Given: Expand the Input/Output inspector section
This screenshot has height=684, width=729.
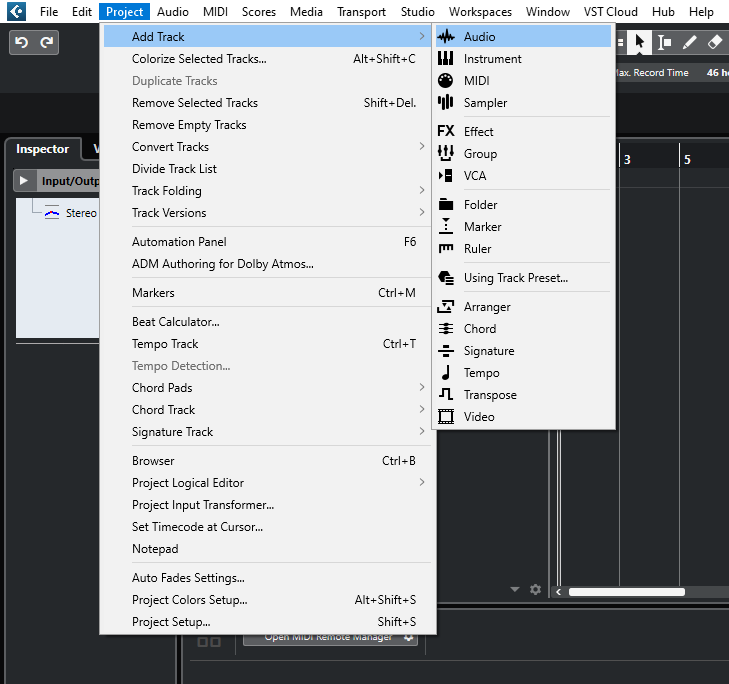Looking at the screenshot, I should pos(24,180).
